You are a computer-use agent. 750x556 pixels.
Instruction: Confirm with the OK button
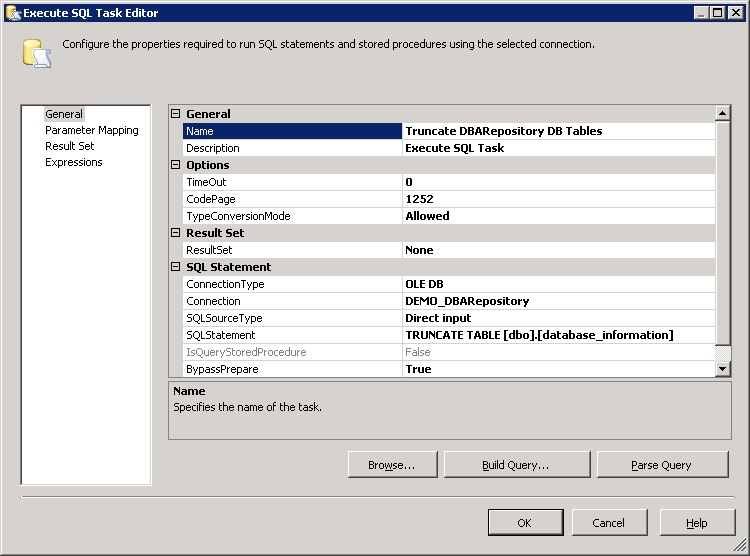tap(524, 523)
